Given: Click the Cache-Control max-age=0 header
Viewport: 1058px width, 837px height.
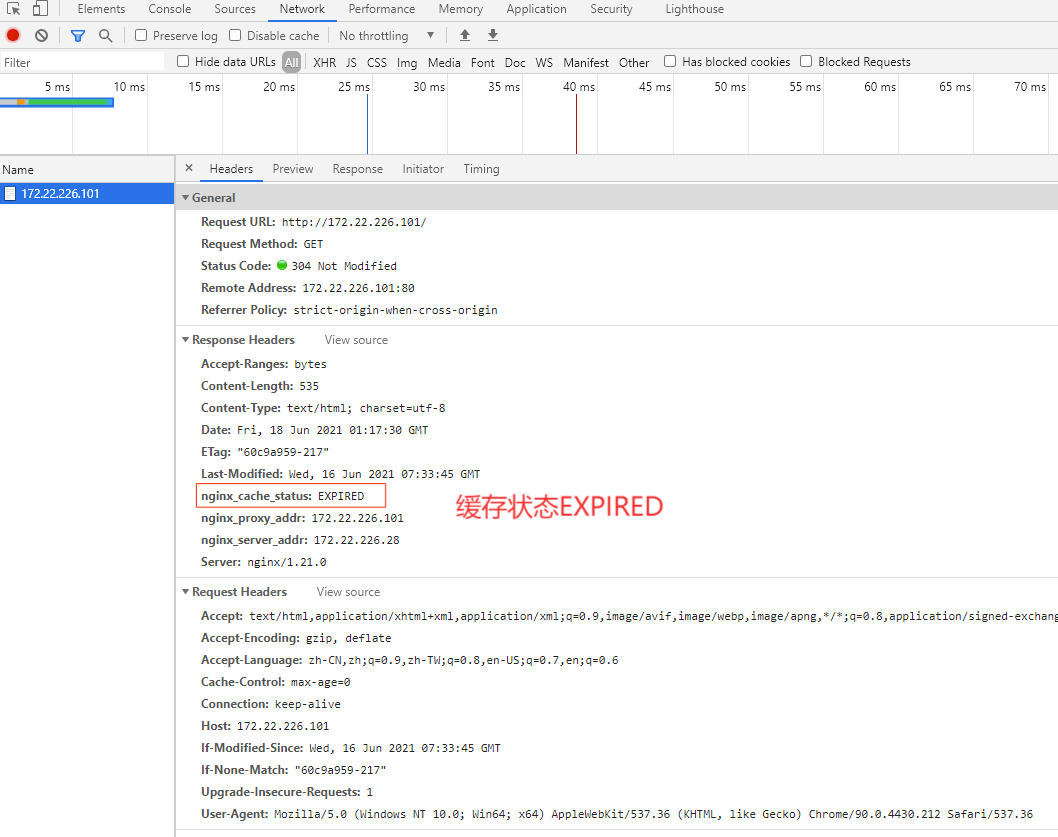Looking at the screenshot, I should point(276,682).
